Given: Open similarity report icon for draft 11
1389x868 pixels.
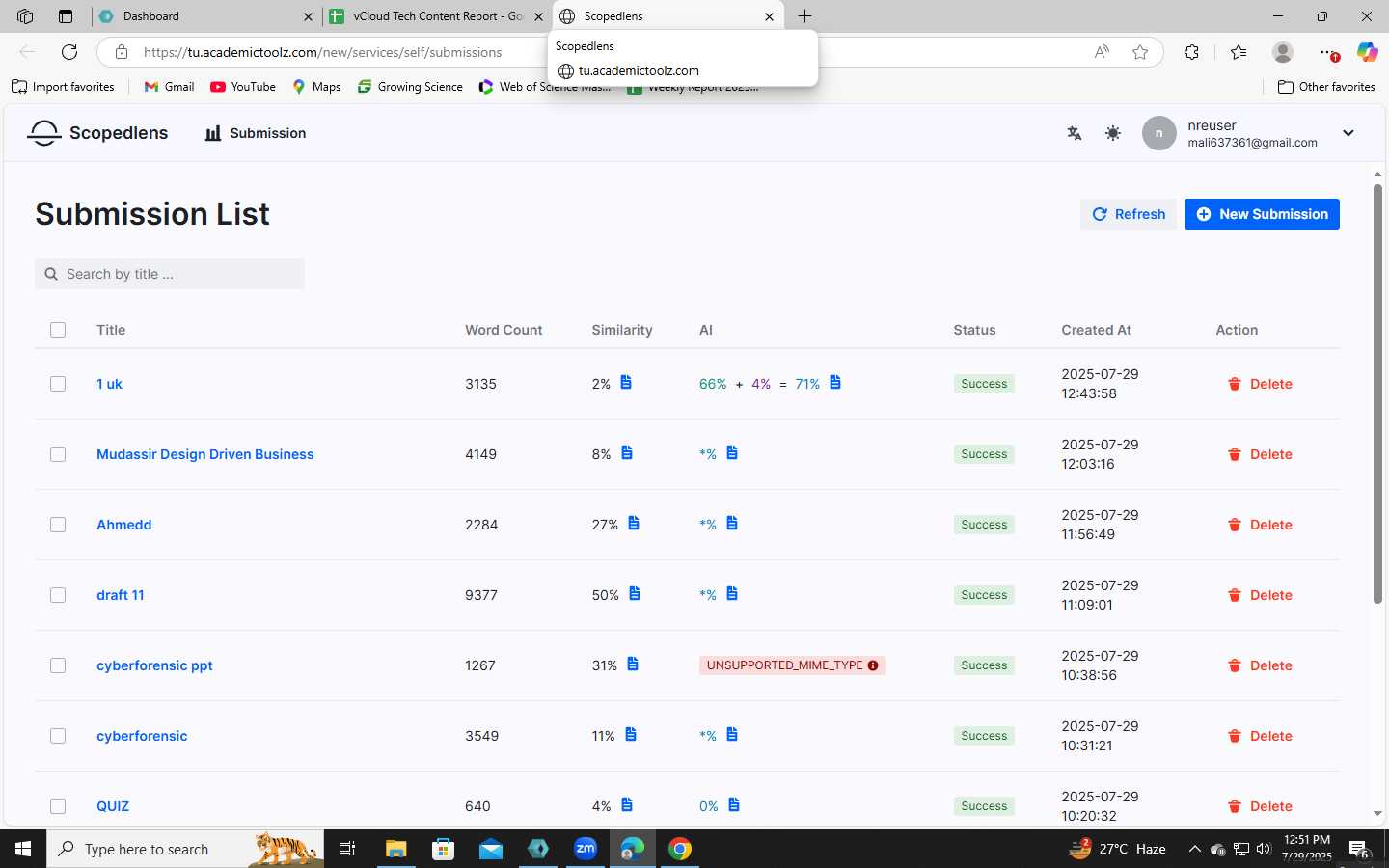Looking at the screenshot, I should (635, 594).
